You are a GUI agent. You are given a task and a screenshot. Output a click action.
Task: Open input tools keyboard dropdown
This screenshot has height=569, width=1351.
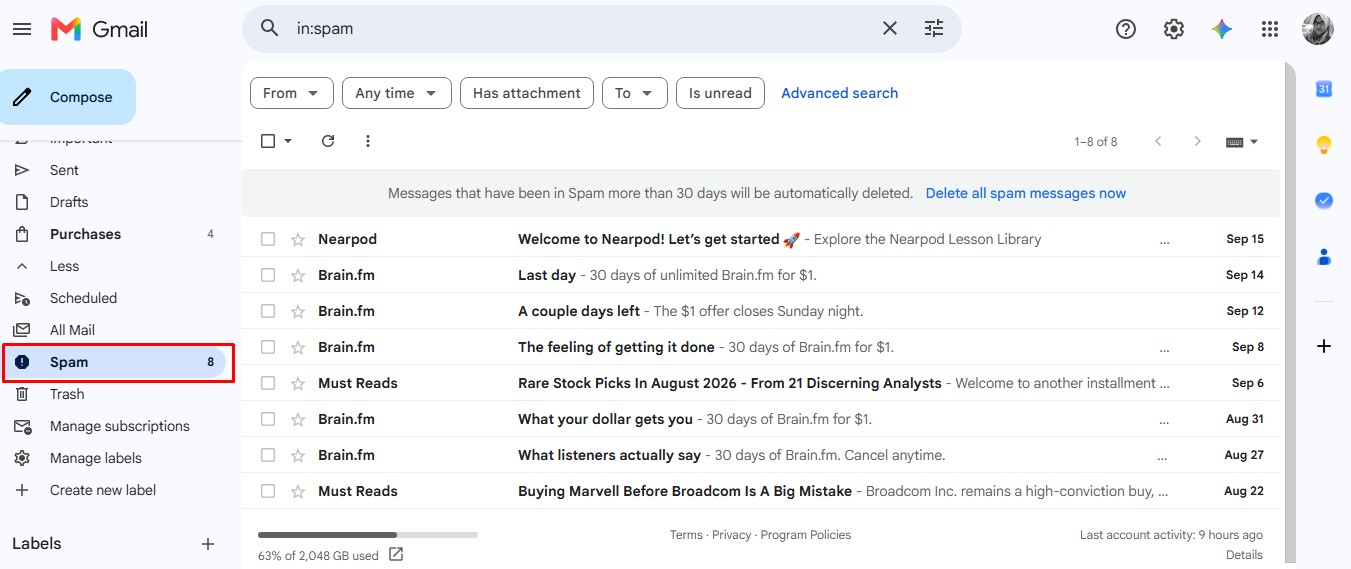[1242, 142]
